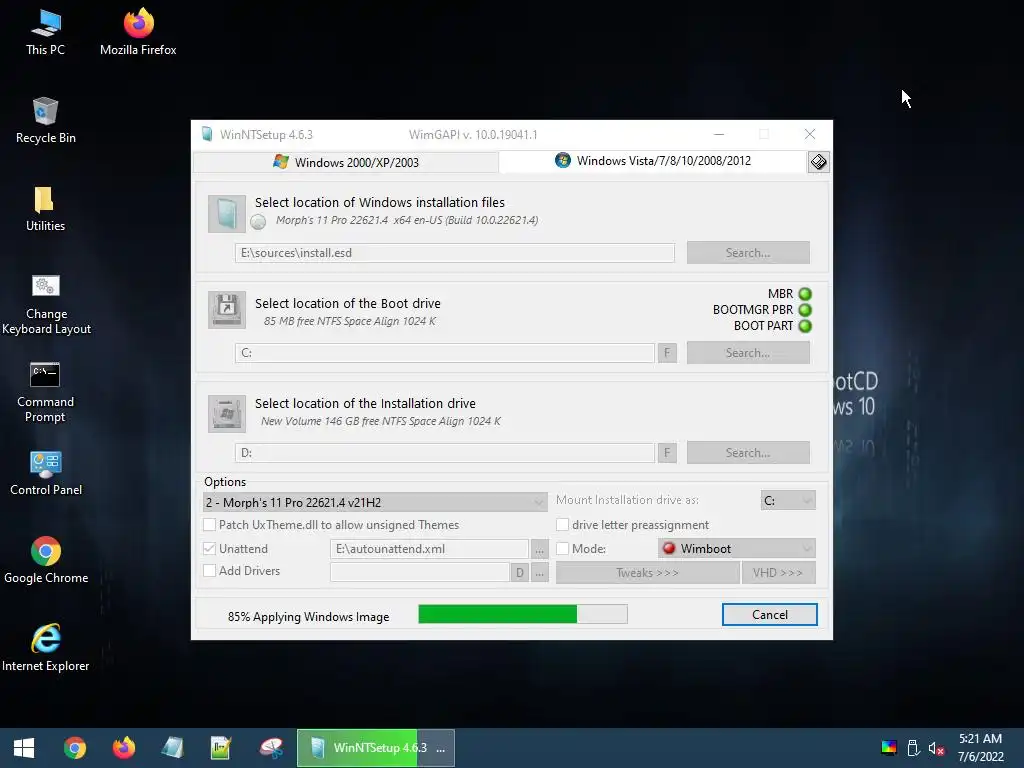The width and height of the screenshot is (1024, 768).
Task: Click the Installation drive icon
Action: [x=227, y=413]
